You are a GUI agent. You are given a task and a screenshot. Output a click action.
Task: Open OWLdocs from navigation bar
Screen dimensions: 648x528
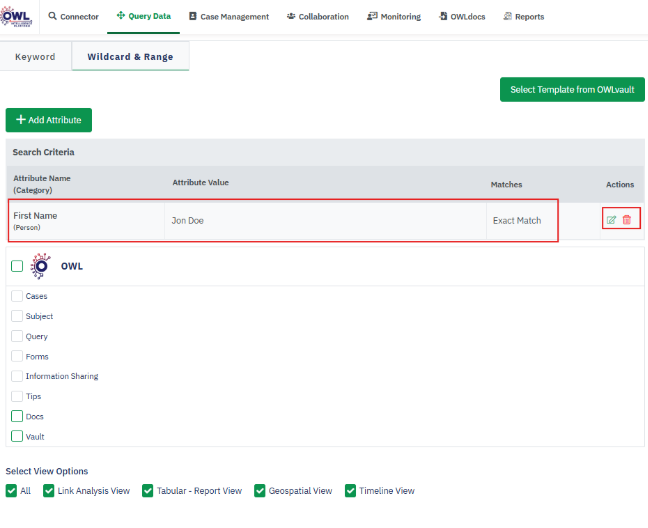point(461,17)
